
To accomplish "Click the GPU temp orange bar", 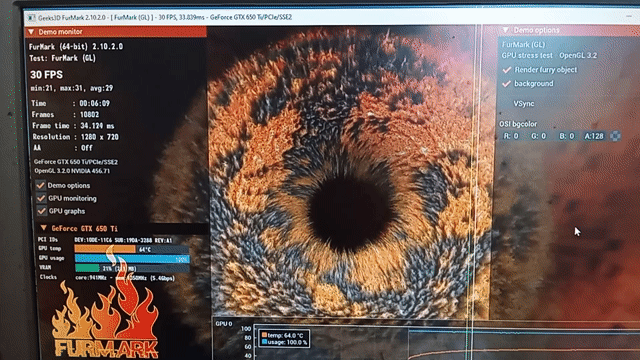I will [105, 249].
